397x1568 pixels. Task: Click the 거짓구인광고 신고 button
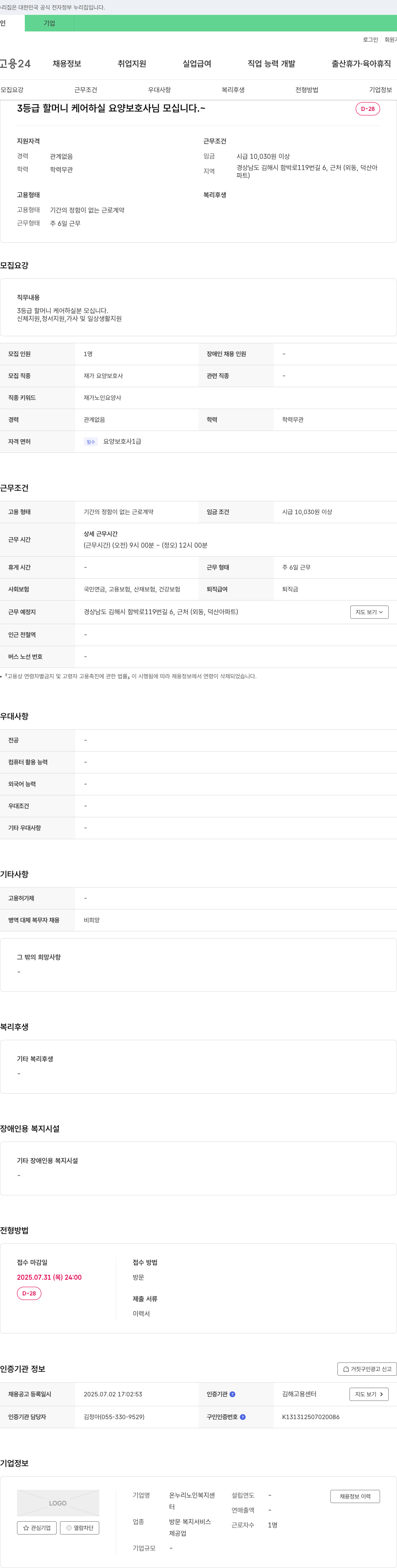(x=367, y=1369)
